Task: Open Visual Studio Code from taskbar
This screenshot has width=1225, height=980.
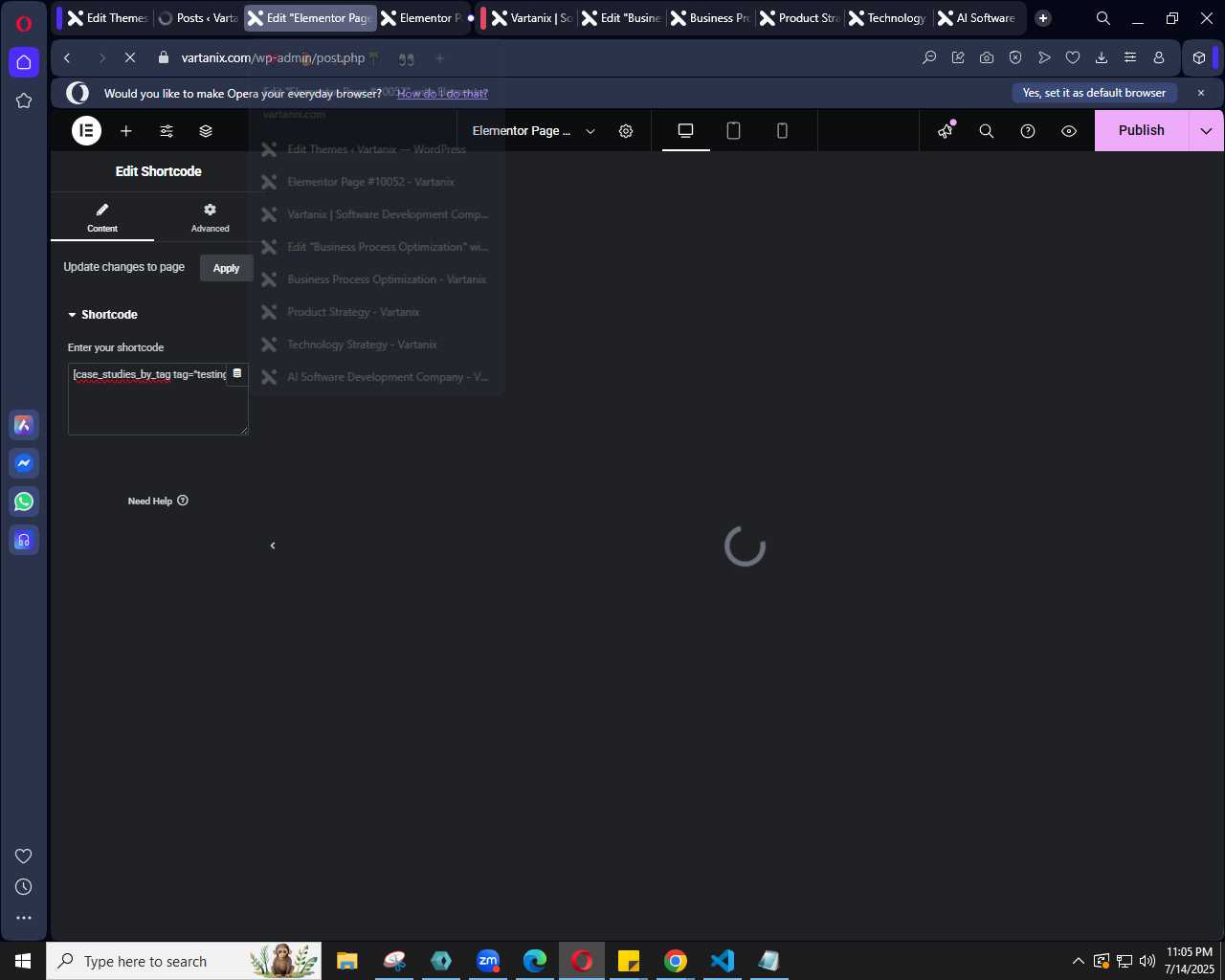Action: [723, 961]
